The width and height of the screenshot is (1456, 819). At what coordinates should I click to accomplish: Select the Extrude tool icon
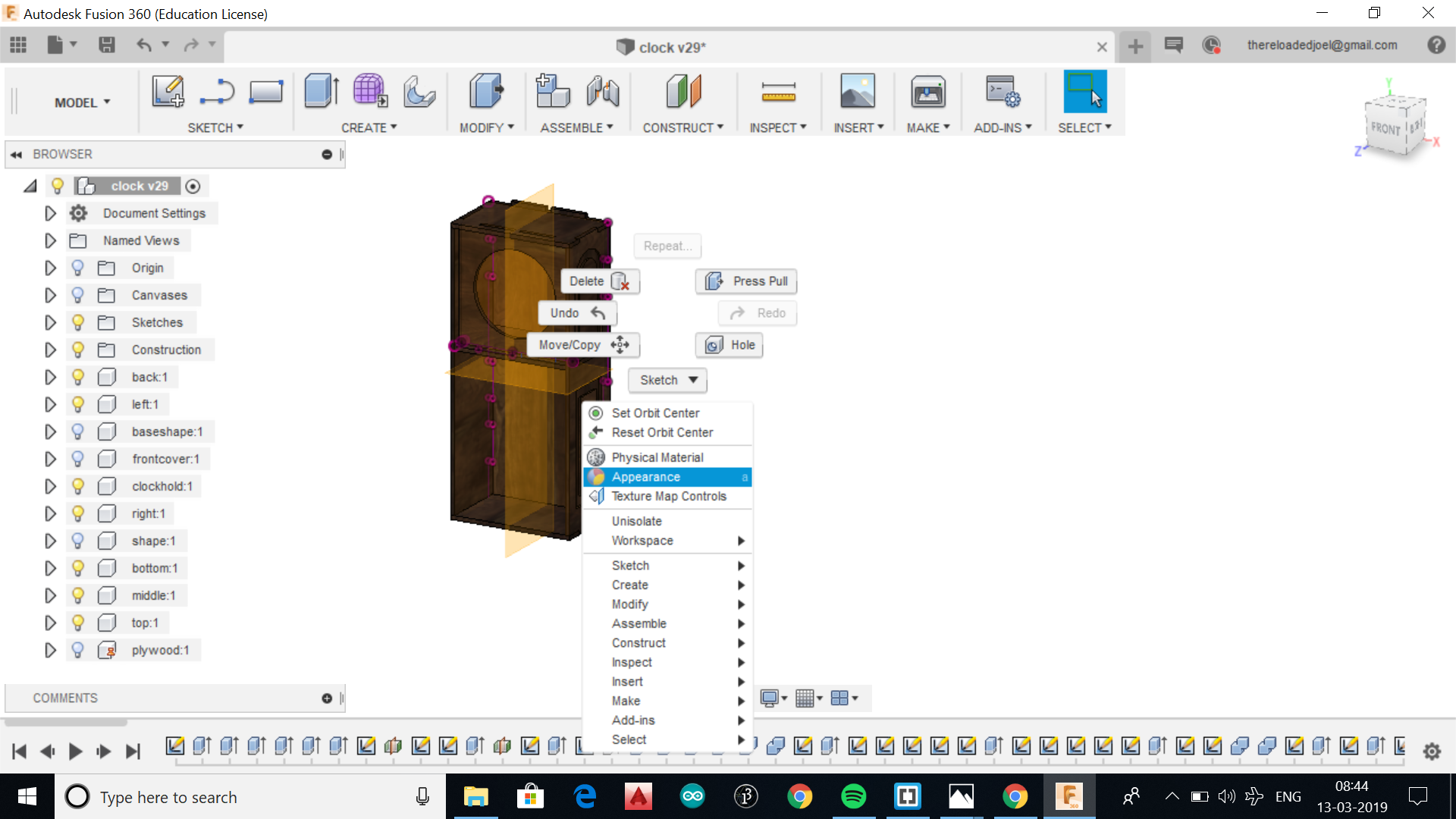point(322,92)
